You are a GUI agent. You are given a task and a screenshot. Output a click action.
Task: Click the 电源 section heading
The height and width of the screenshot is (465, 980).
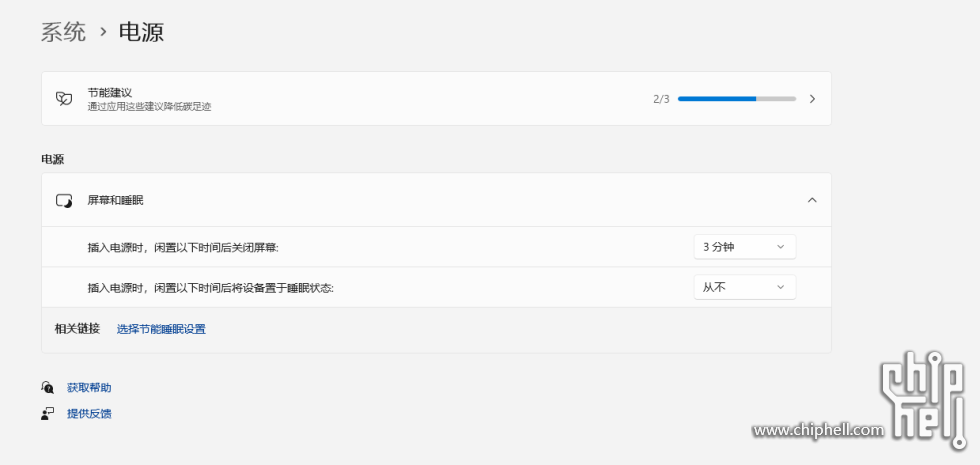click(52, 159)
